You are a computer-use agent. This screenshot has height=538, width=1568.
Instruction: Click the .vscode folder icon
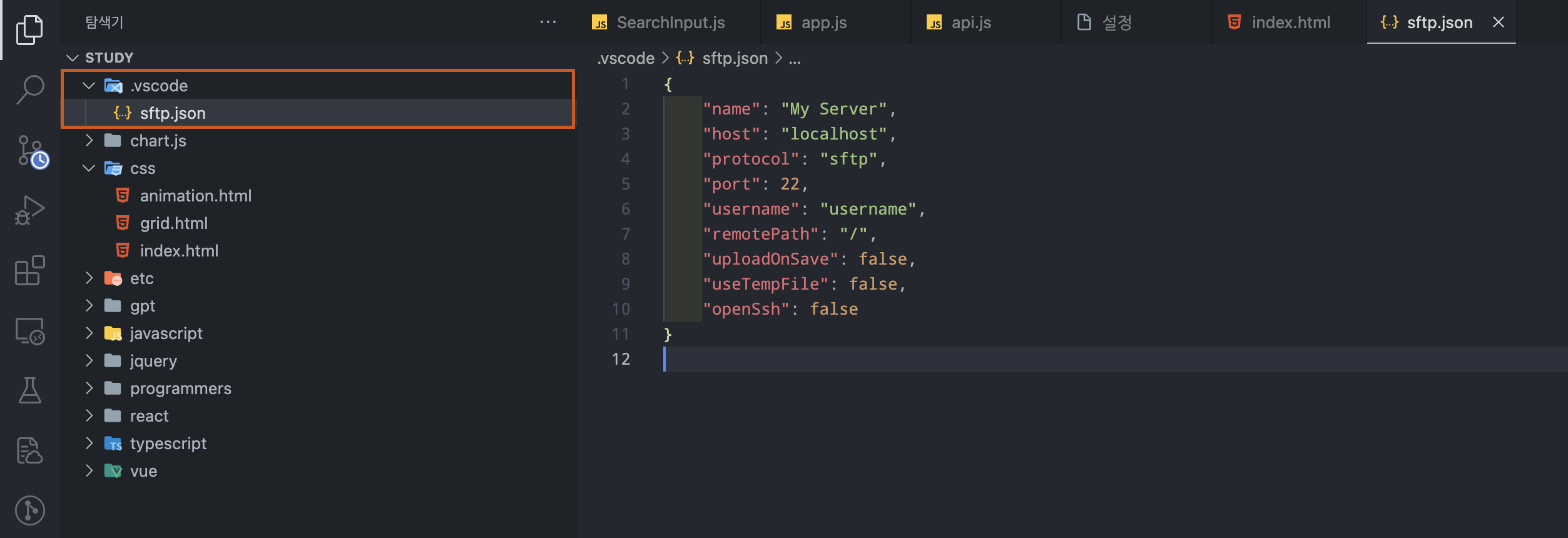click(x=113, y=86)
